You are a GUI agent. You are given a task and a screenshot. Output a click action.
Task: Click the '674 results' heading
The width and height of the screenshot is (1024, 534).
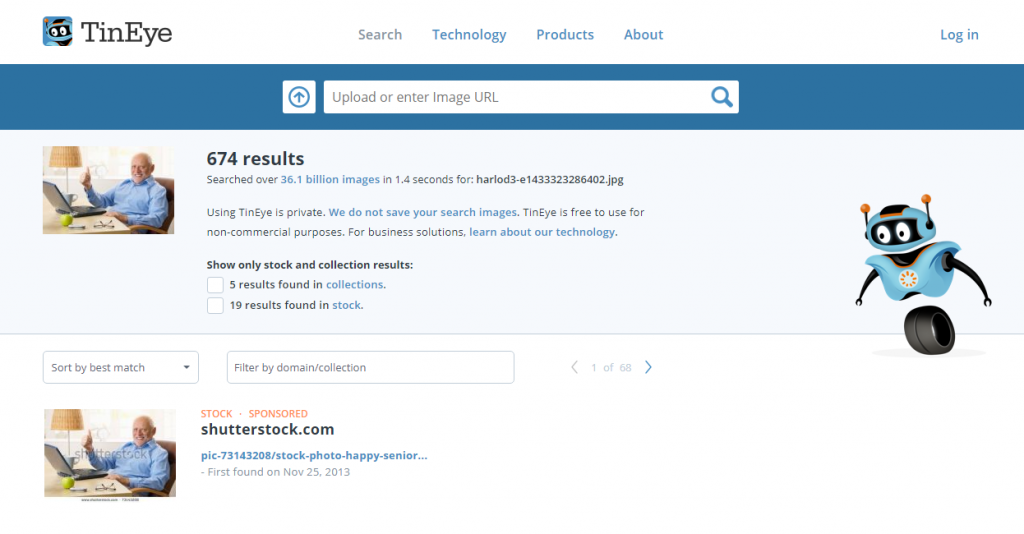pyautogui.click(x=255, y=159)
